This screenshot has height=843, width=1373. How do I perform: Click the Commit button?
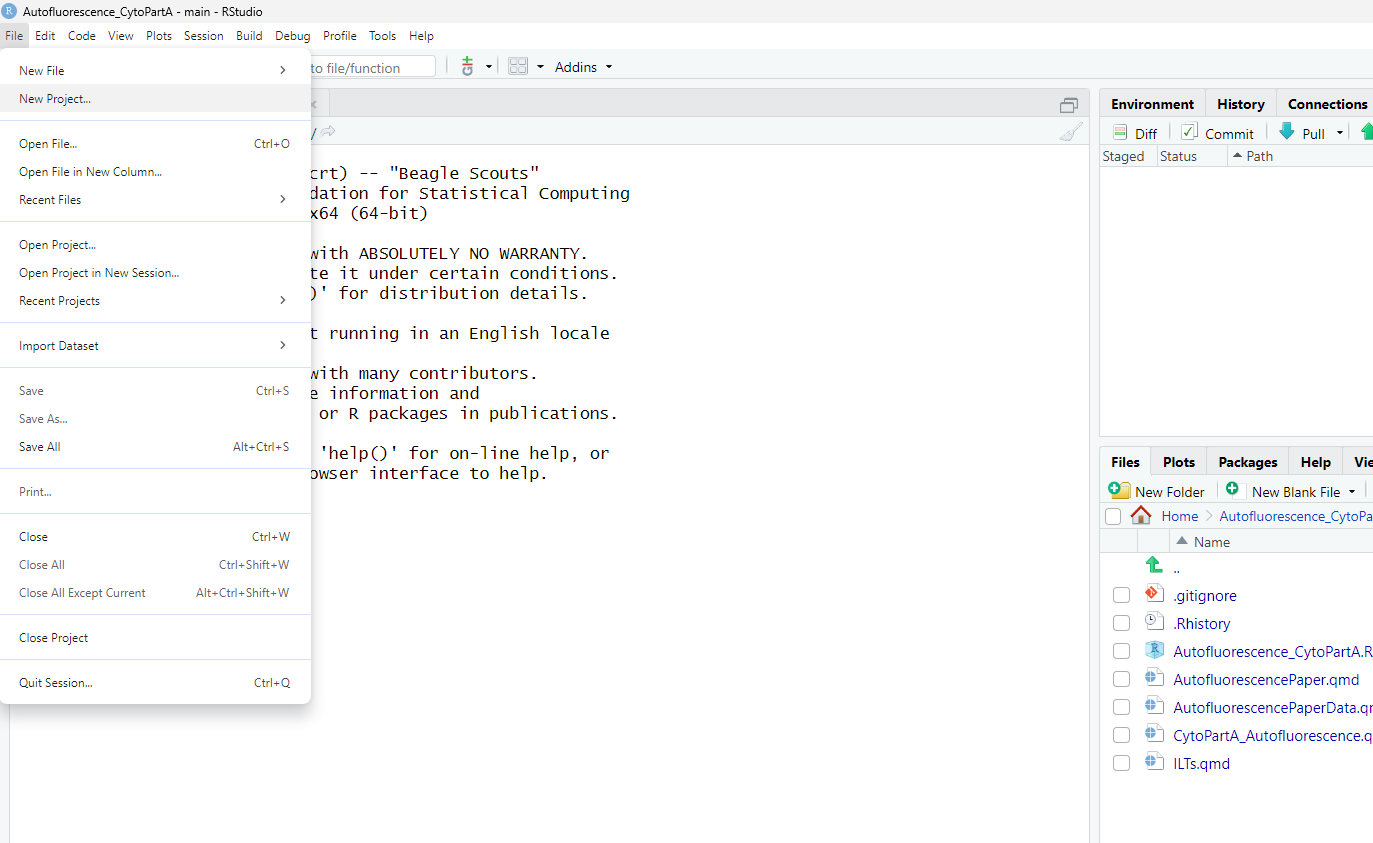[x=1218, y=133]
